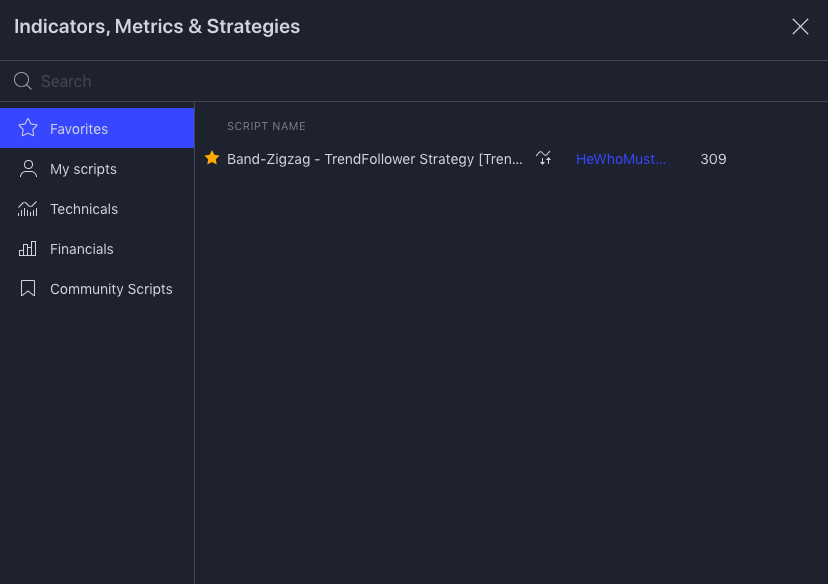Click the magnifying glass search icon
Viewport: 828px width, 584px height.
[23, 81]
